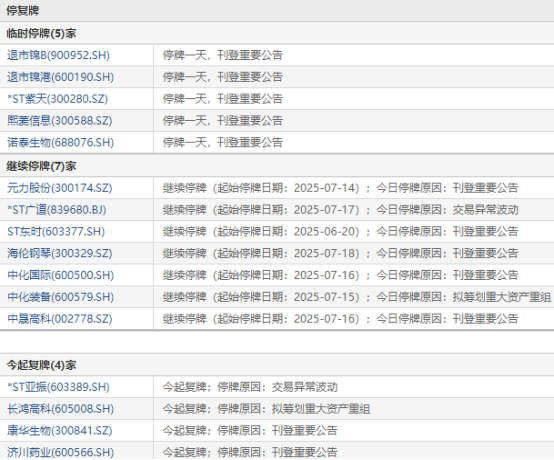
Task: Open 中化装备(600579.SH) stock page
Action: (60, 297)
